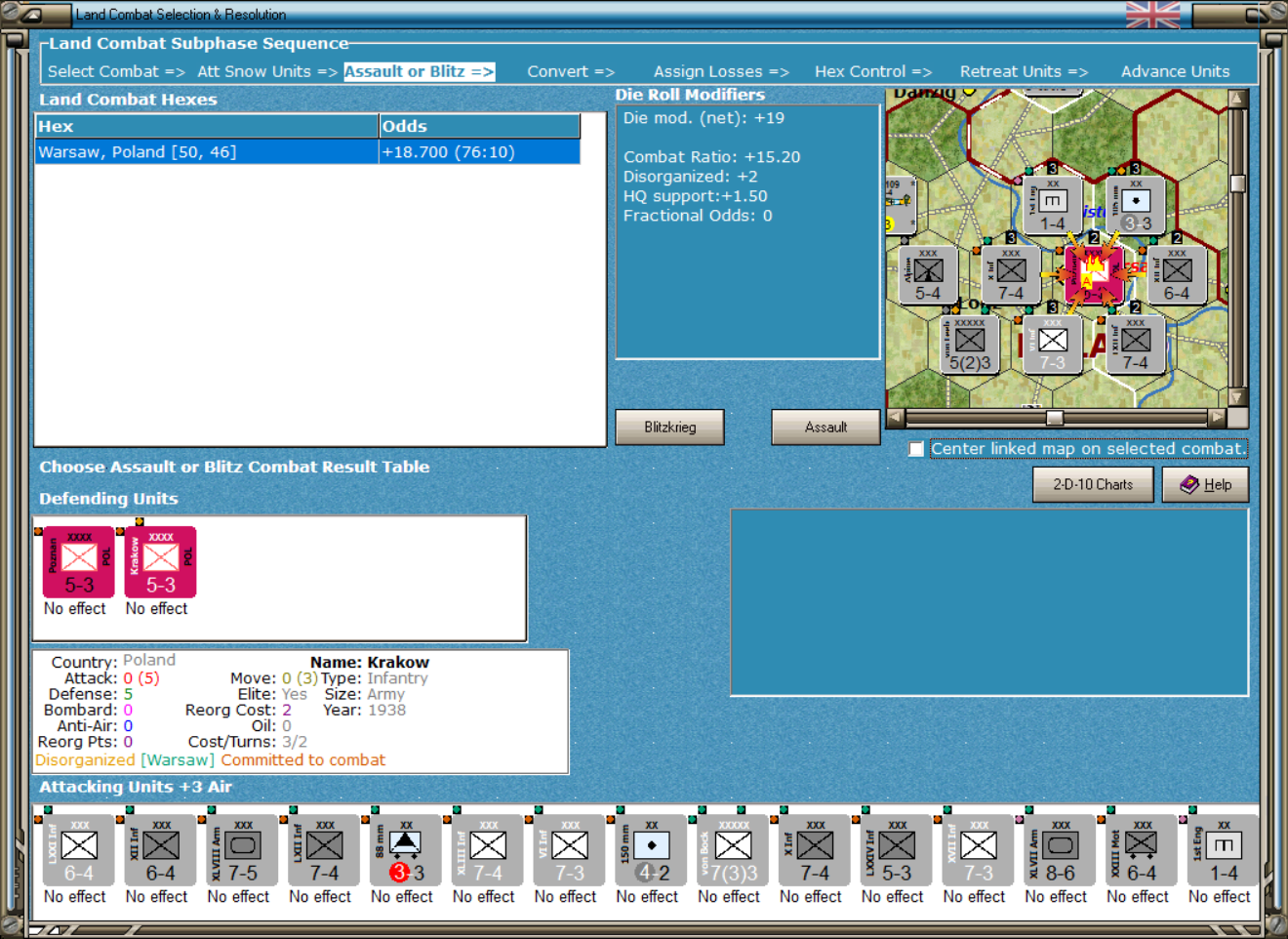
Task: Click the Hex column header
Action: [207, 126]
